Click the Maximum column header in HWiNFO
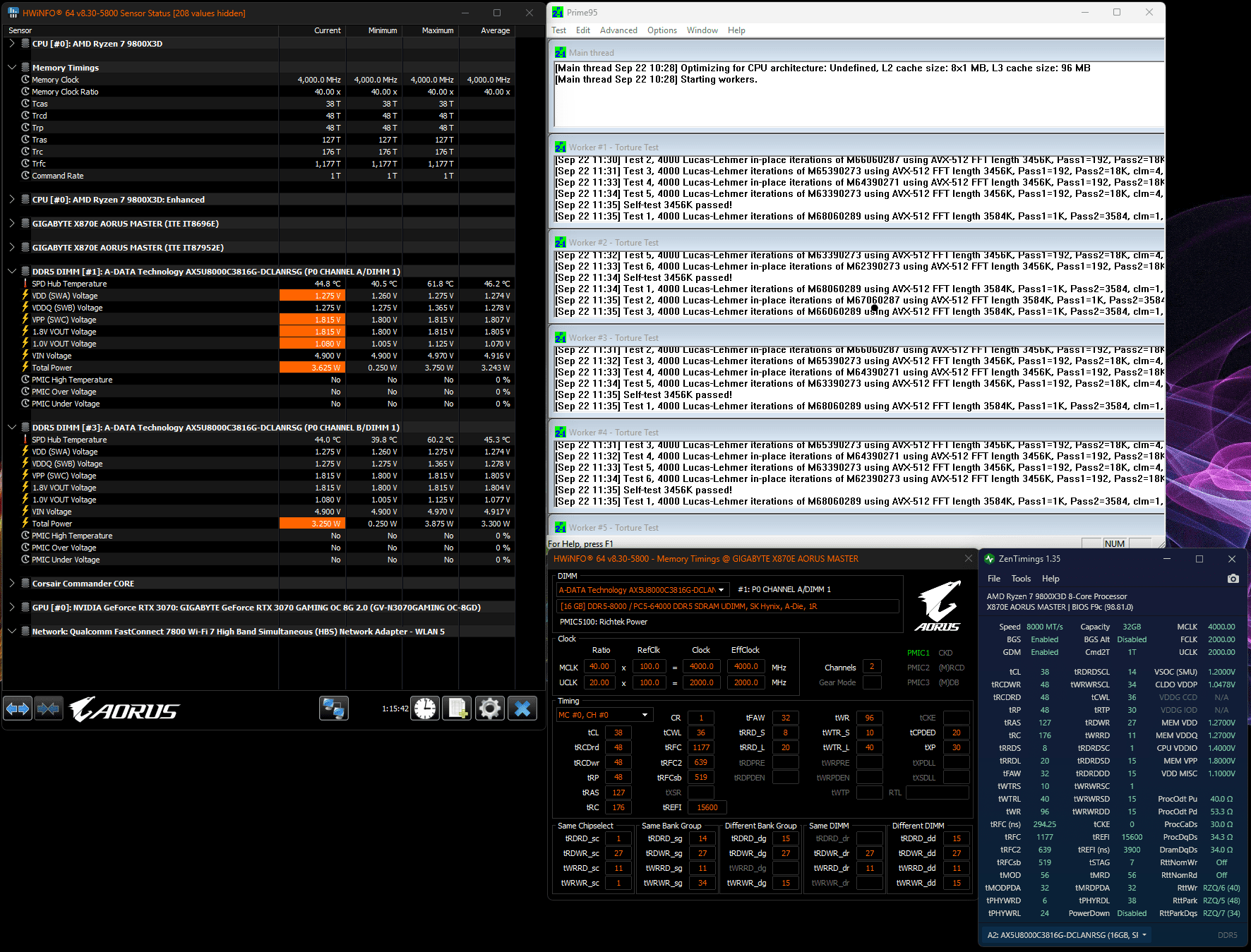Screen dimensions: 1251x952 (431, 31)
